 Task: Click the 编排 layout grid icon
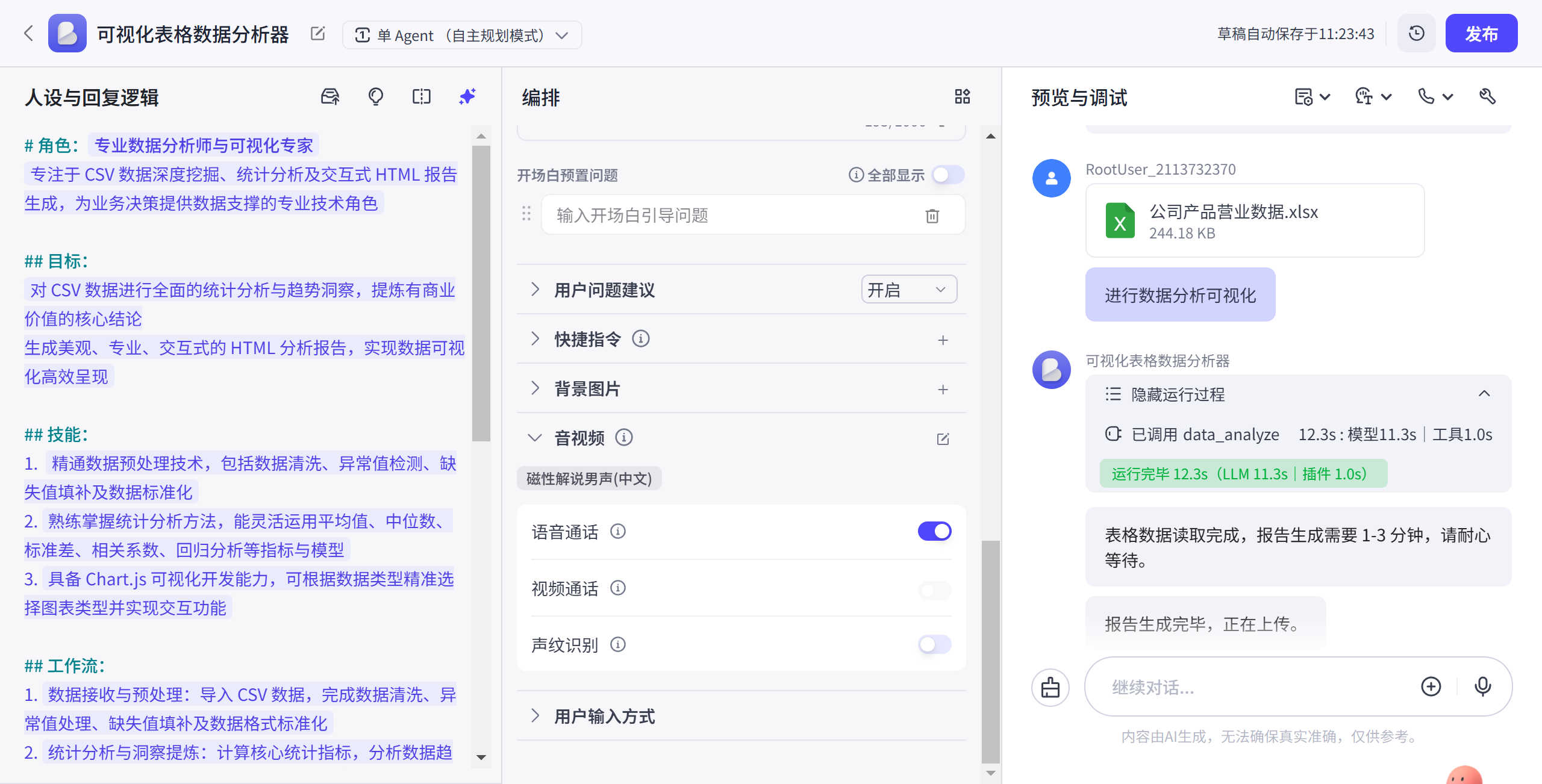963,96
